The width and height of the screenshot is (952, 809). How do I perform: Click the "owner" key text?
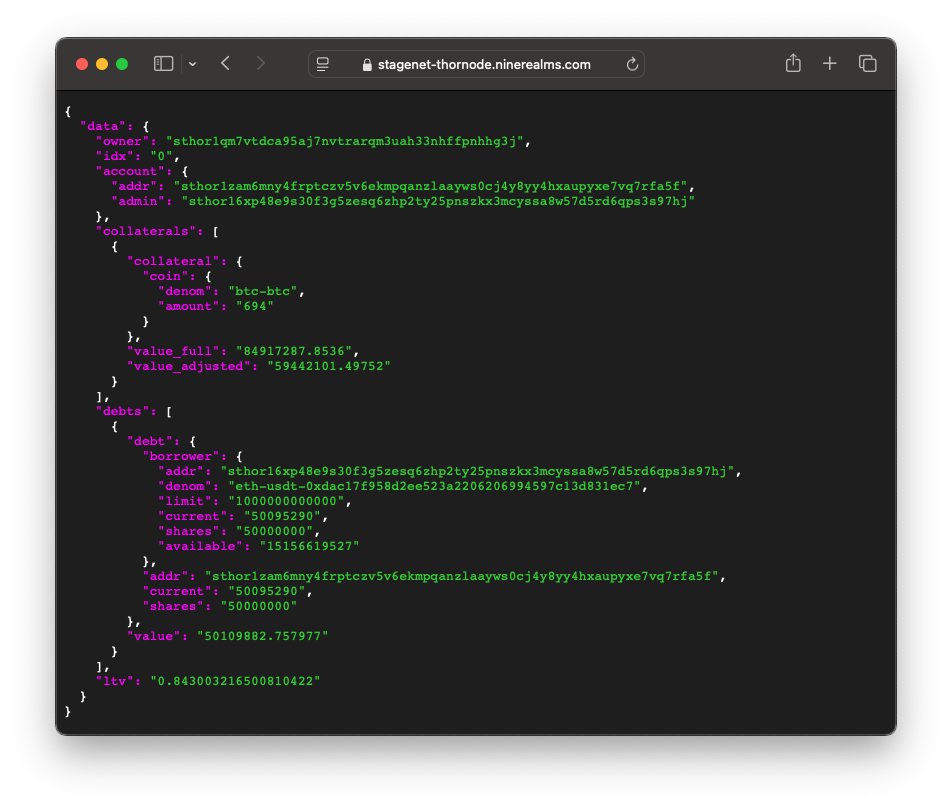point(123,142)
